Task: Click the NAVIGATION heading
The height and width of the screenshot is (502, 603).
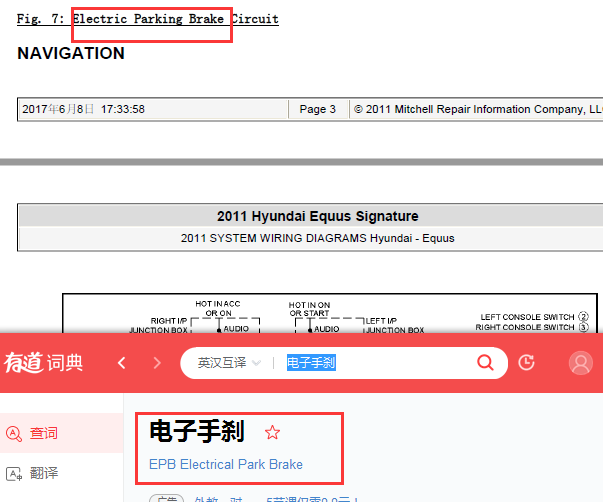Action: pyautogui.click(x=71, y=53)
